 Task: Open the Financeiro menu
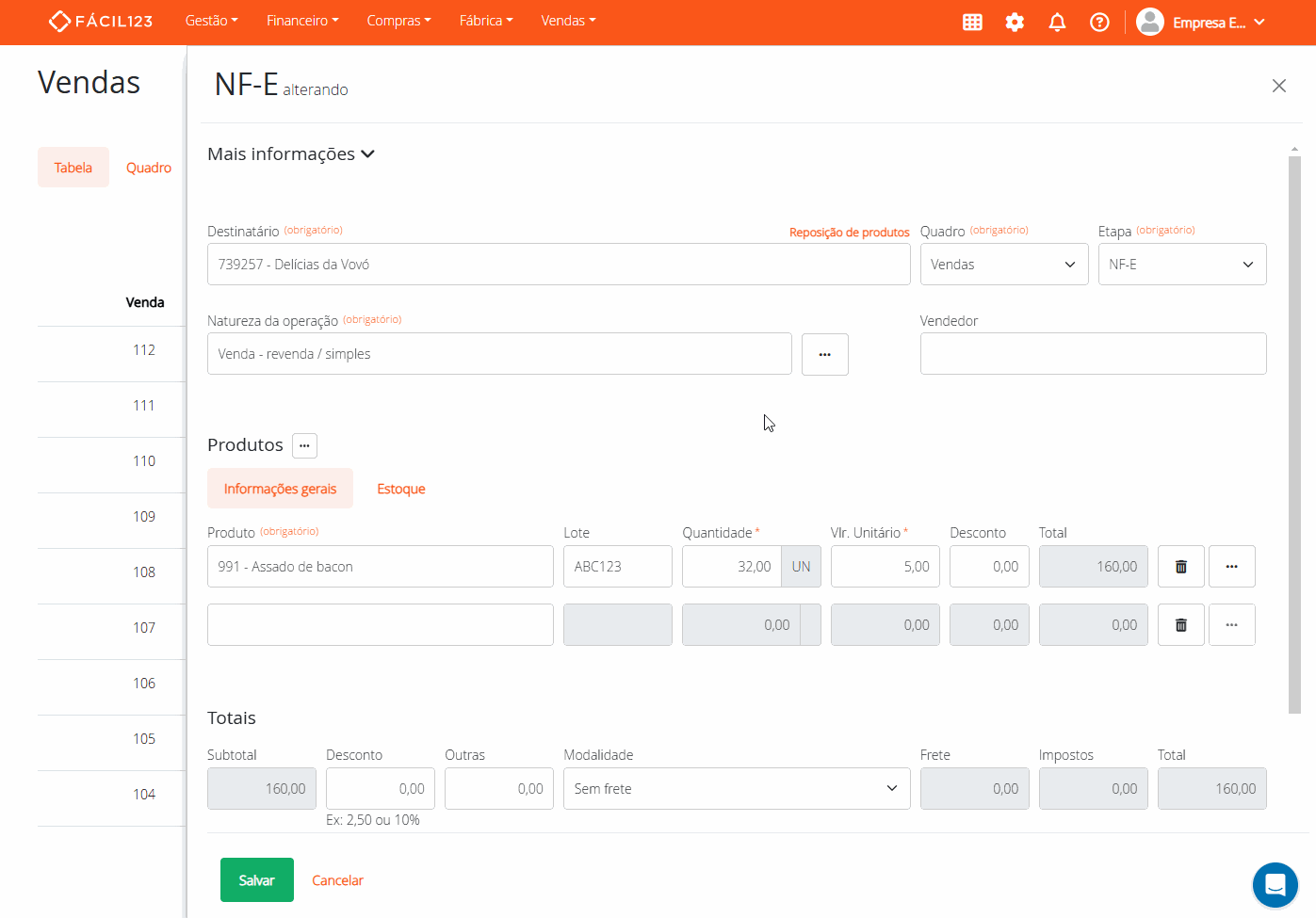(x=301, y=21)
